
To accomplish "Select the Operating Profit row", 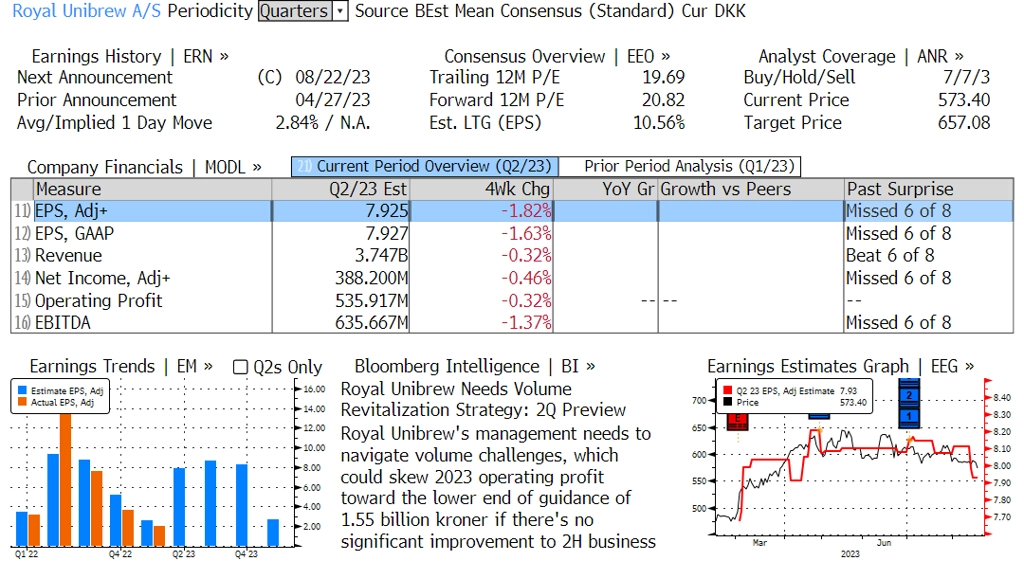I will tap(512, 300).
